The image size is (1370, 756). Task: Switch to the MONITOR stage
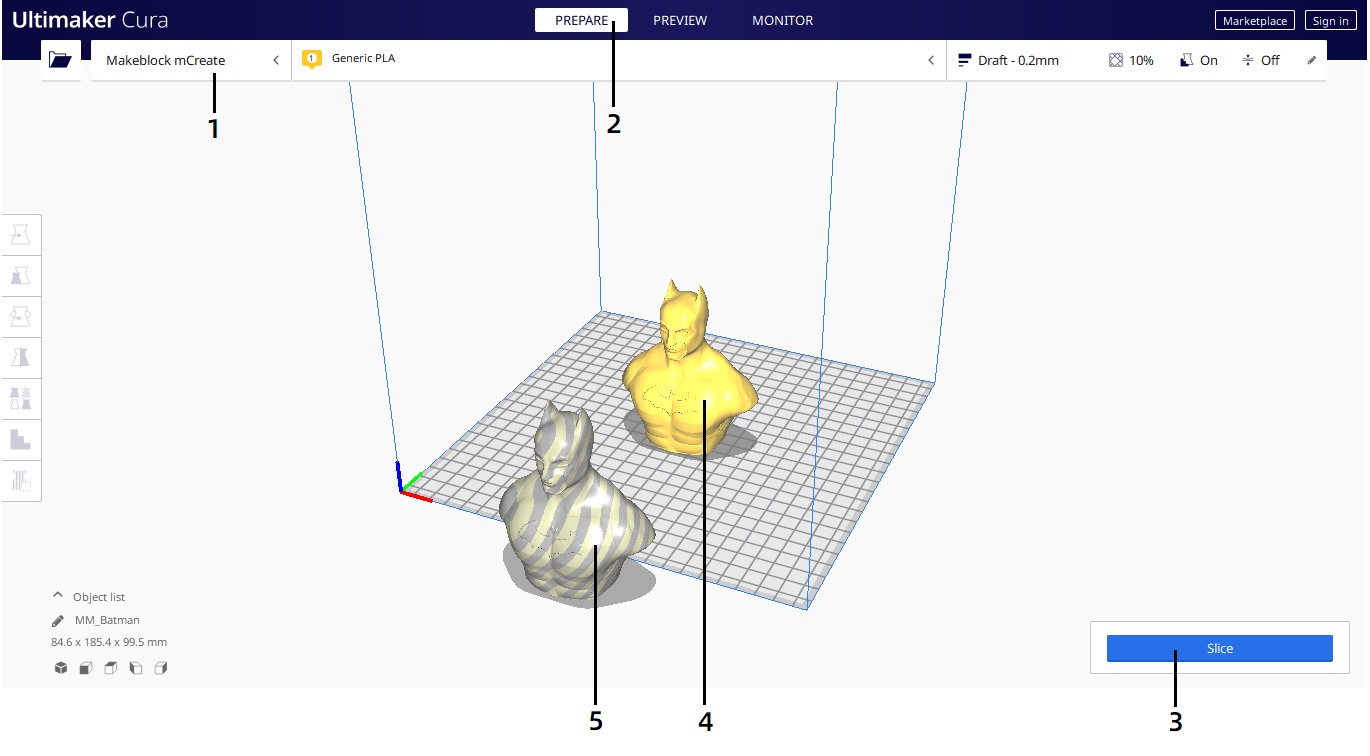(783, 20)
